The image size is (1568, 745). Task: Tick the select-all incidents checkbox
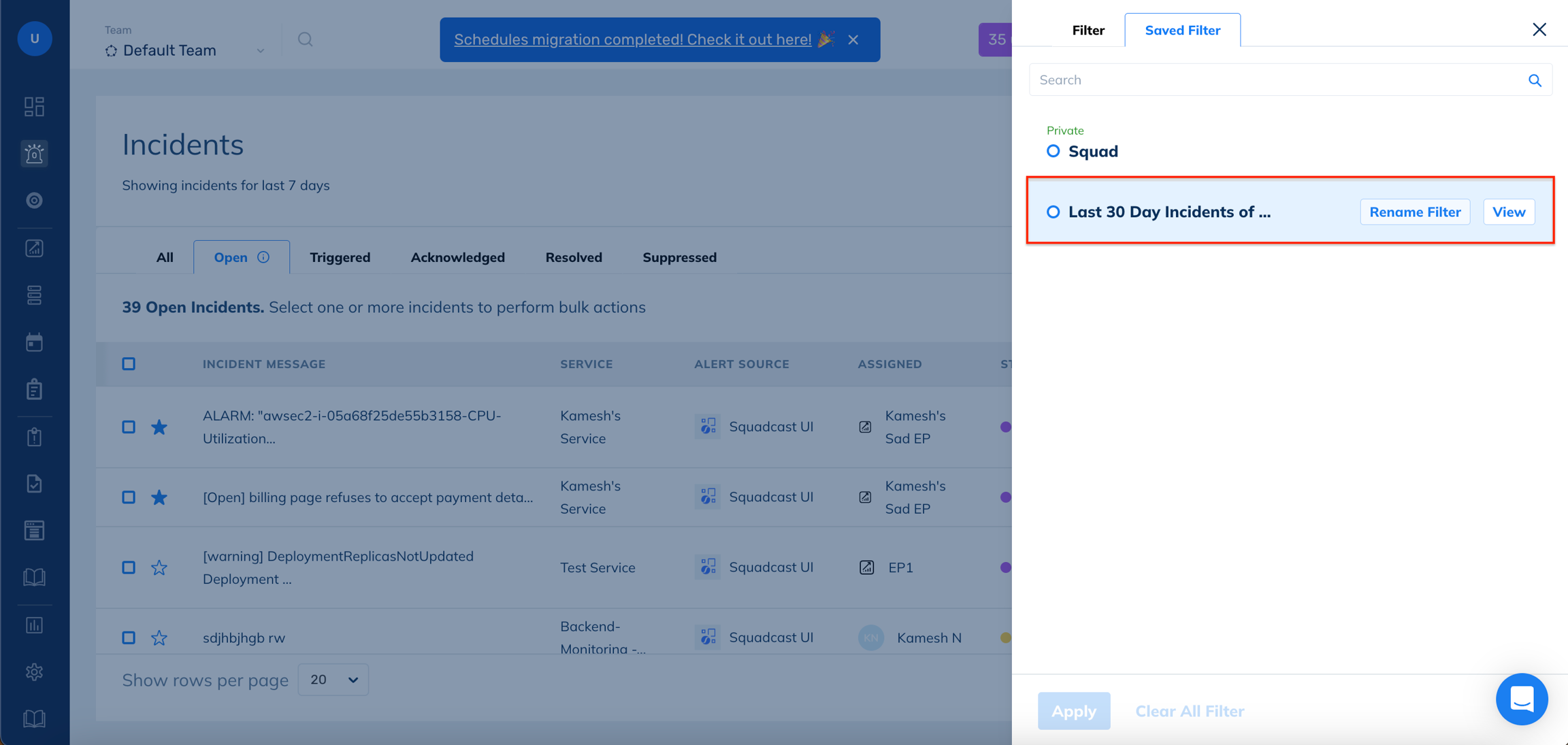coord(129,364)
